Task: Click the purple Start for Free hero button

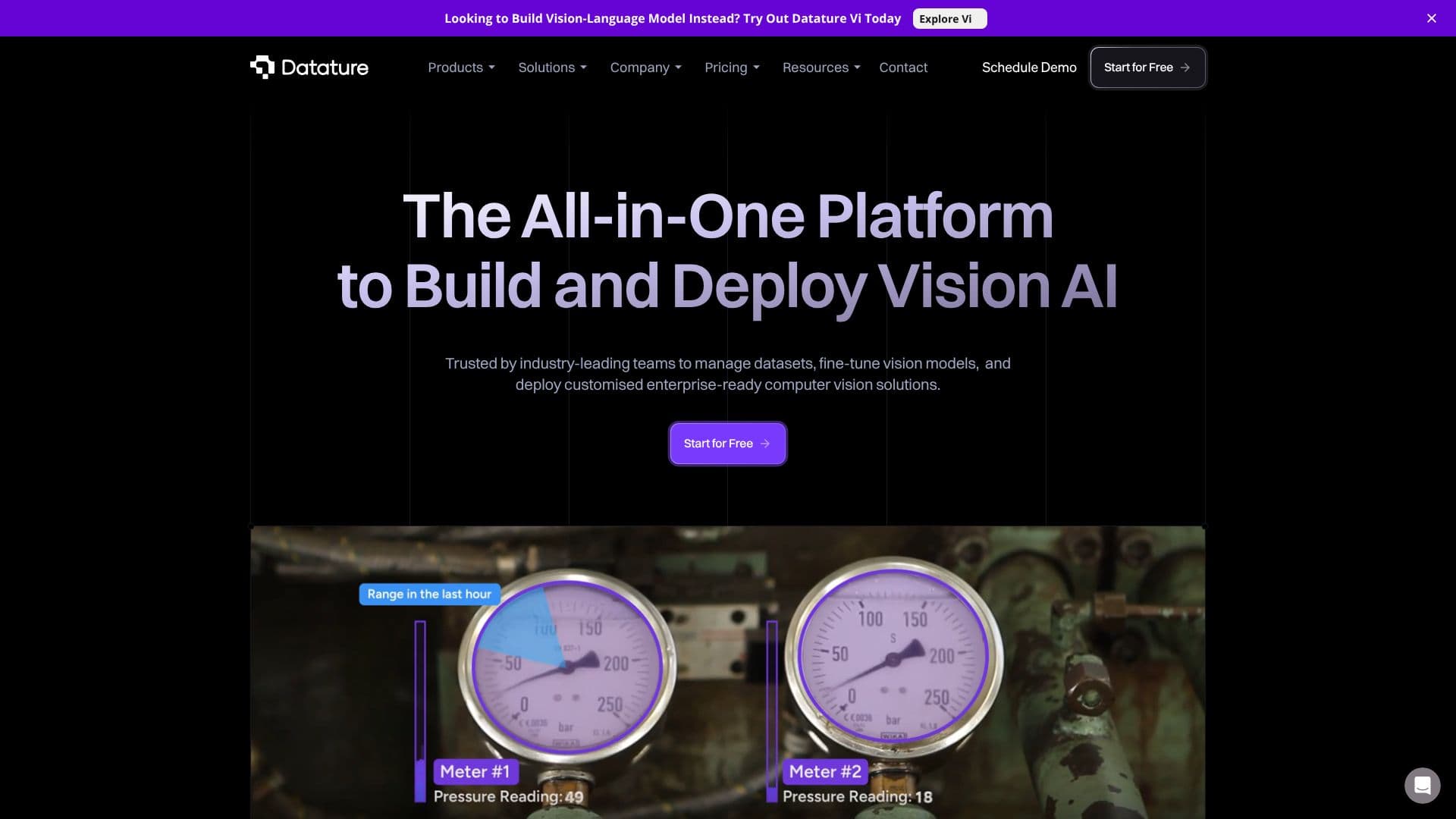Action: pyautogui.click(x=727, y=444)
